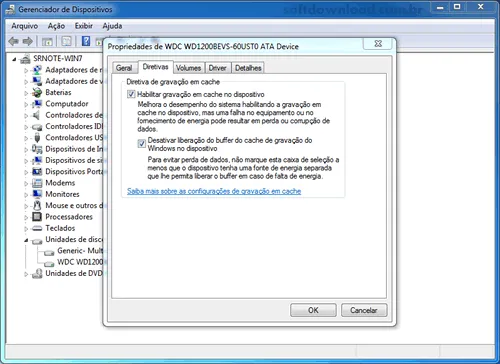Click the Back arrow toolbar icon
This screenshot has height=364, width=500.
13,41
